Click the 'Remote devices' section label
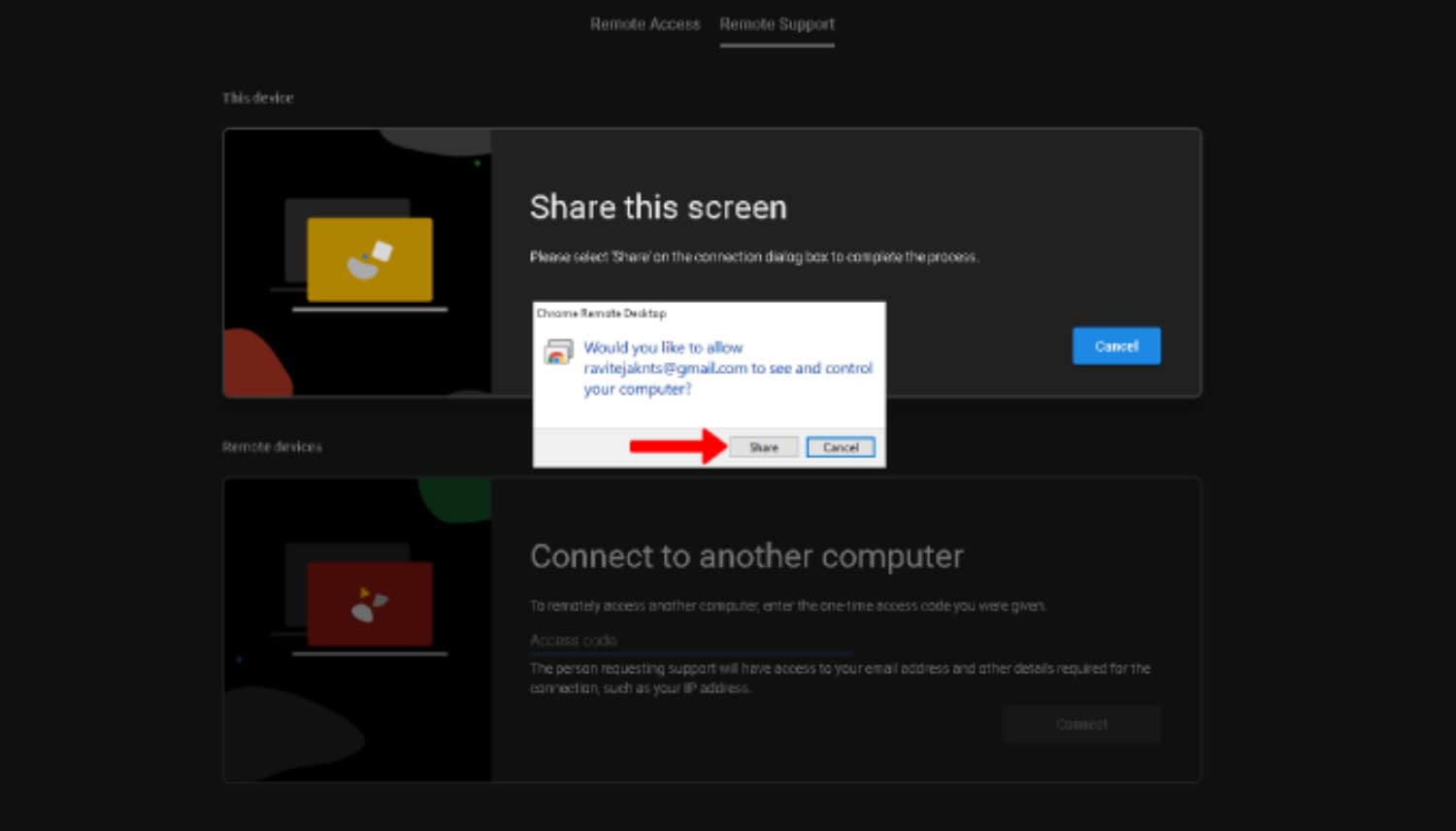Screen dimensions: 1456x831 (x=272, y=447)
